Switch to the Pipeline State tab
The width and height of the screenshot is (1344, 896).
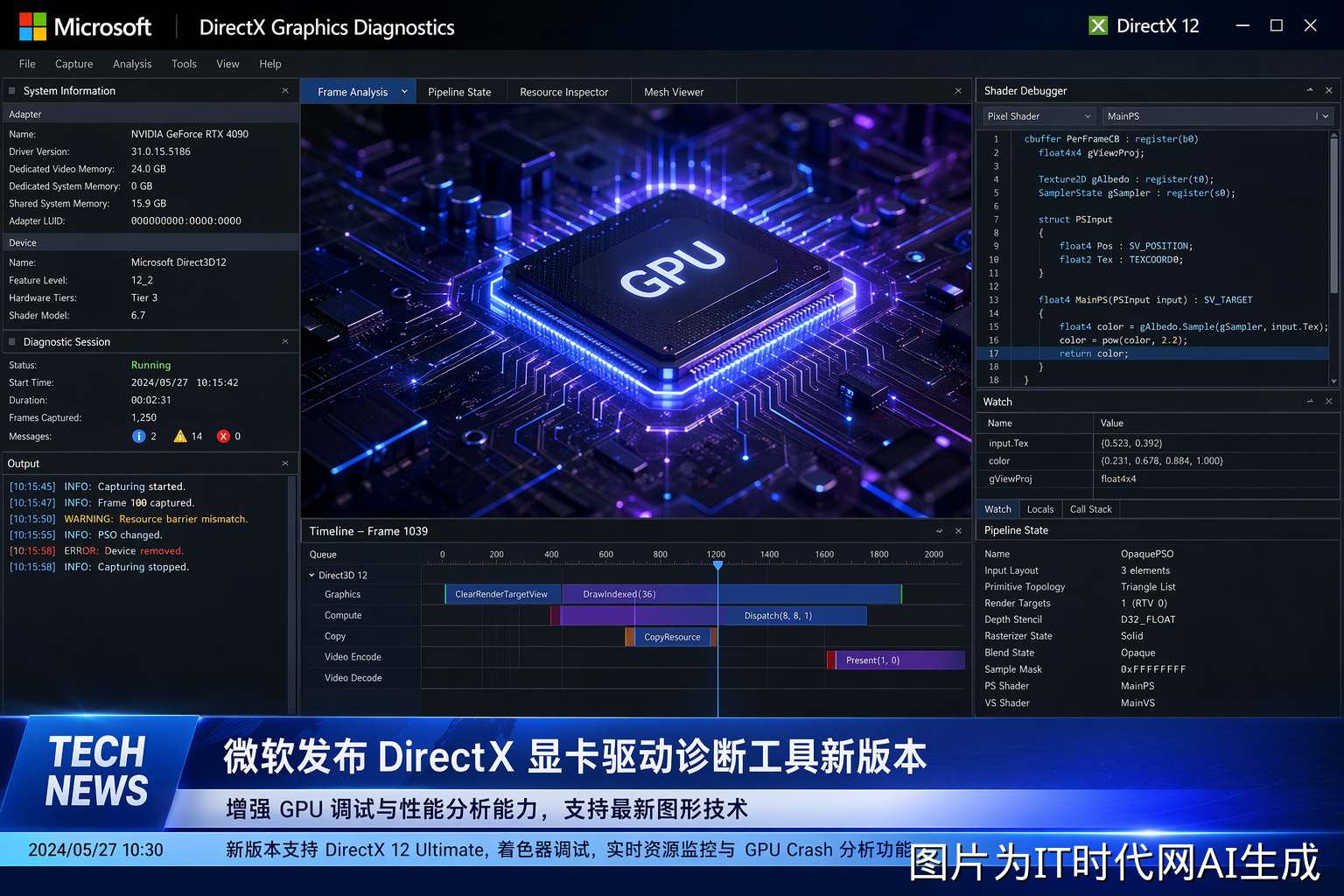click(459, 92)
